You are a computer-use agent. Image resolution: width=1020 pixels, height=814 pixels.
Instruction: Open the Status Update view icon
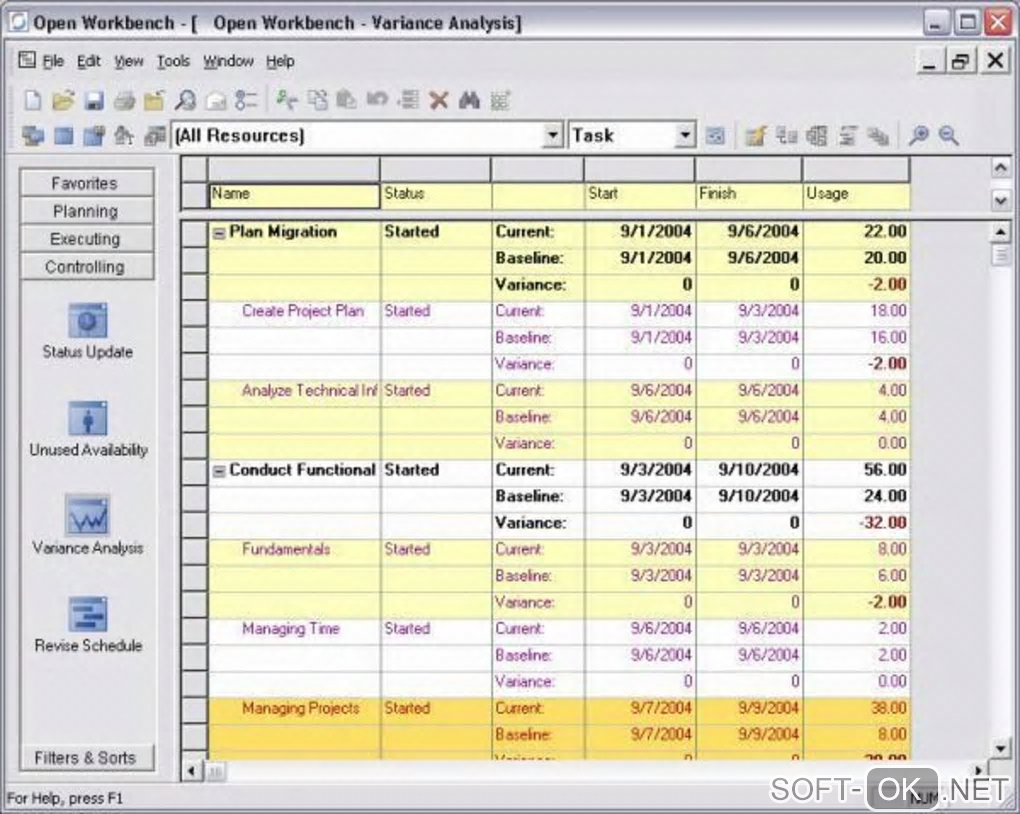87,319
